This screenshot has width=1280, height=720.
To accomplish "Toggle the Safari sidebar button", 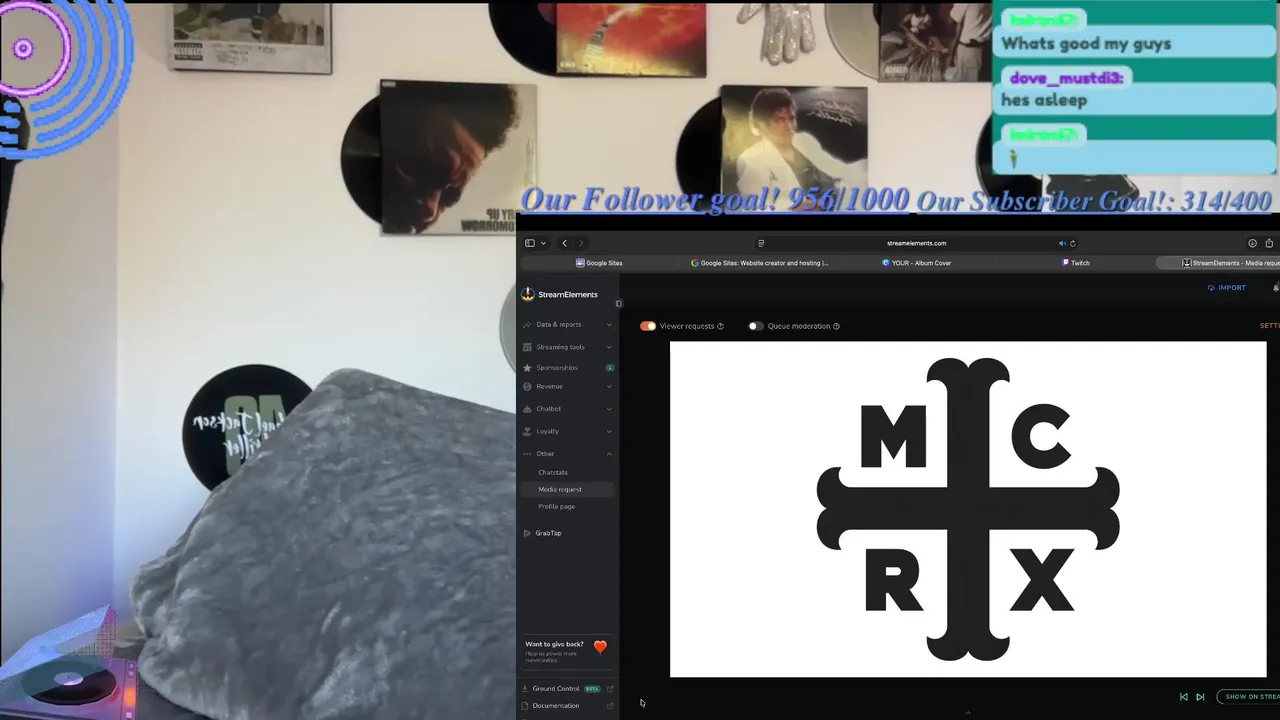I will pyautogui.click(x=529, y=243).
